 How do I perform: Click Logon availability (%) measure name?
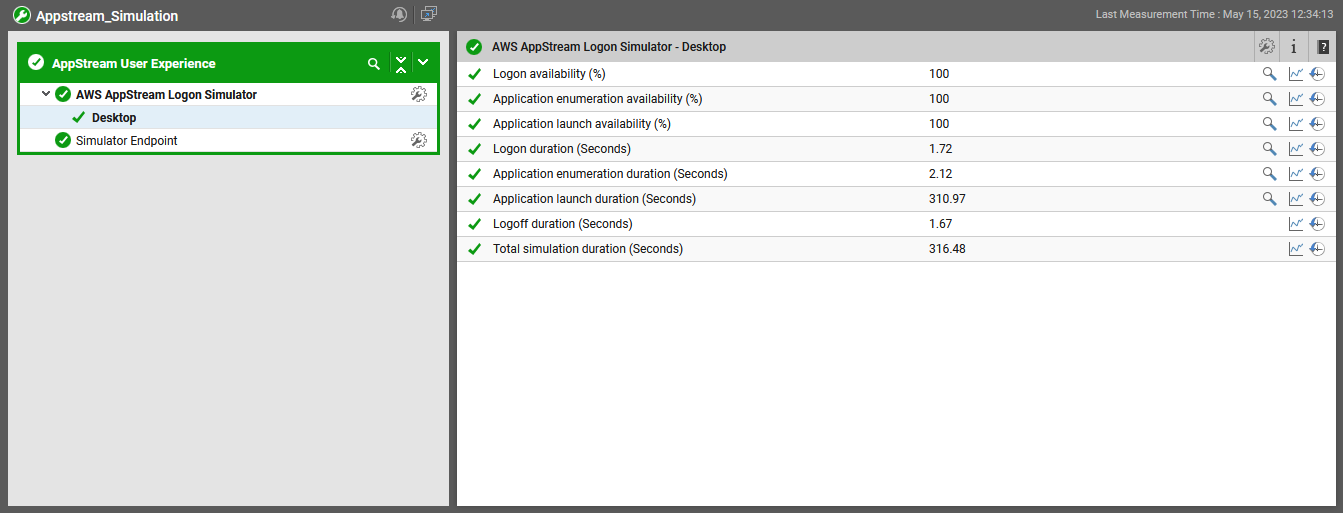[549, 74]
